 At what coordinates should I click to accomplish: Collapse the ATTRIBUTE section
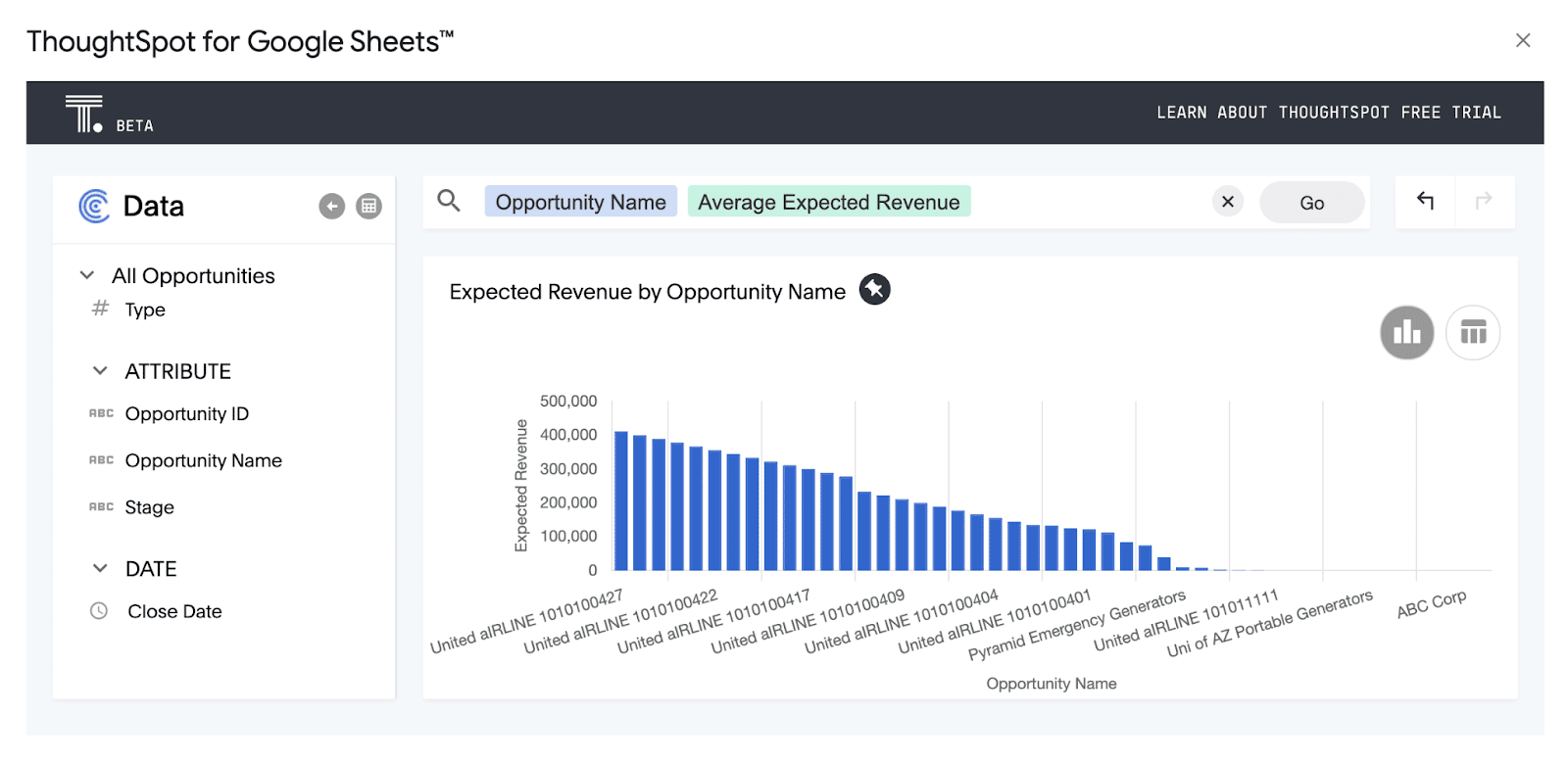(x=100, y=371)
